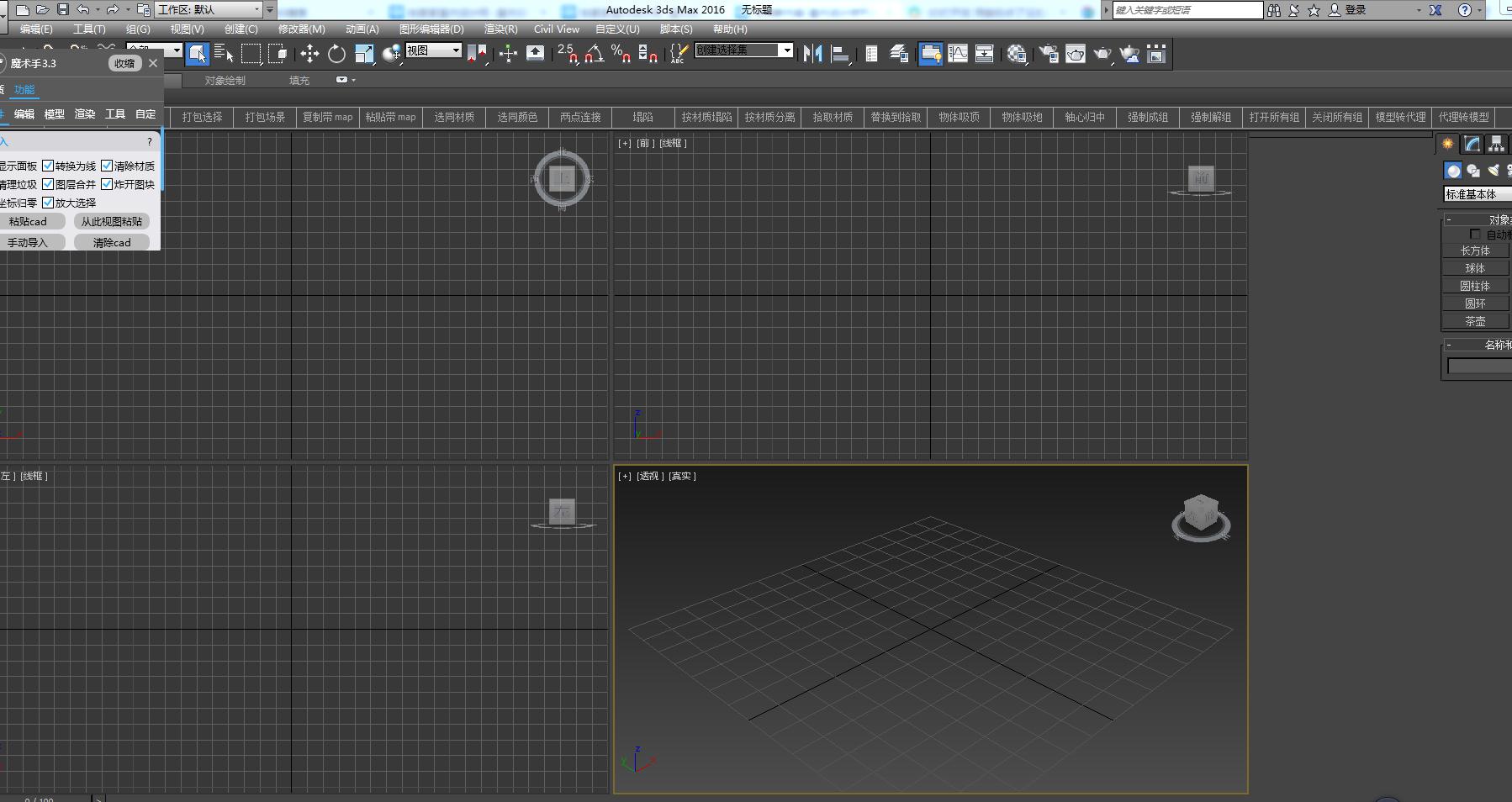Screen dimensions: 1512x802
Task: Select the Geometry category icon in Create panel
Action: 1453,171
